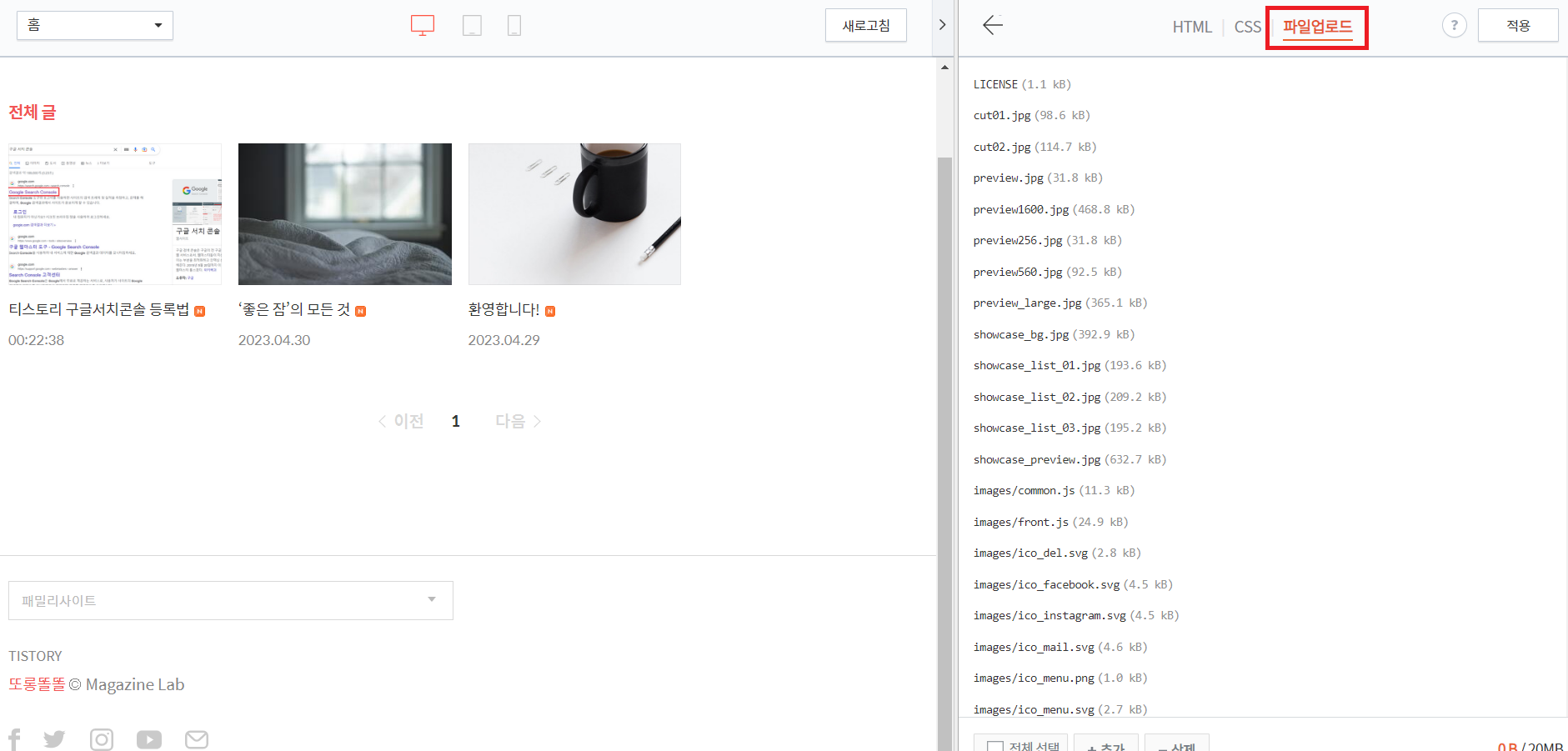Screen dimensions: 1568x751
Task: Select the images/ico_facebook.svg file
Action: tap(1073, 584)
